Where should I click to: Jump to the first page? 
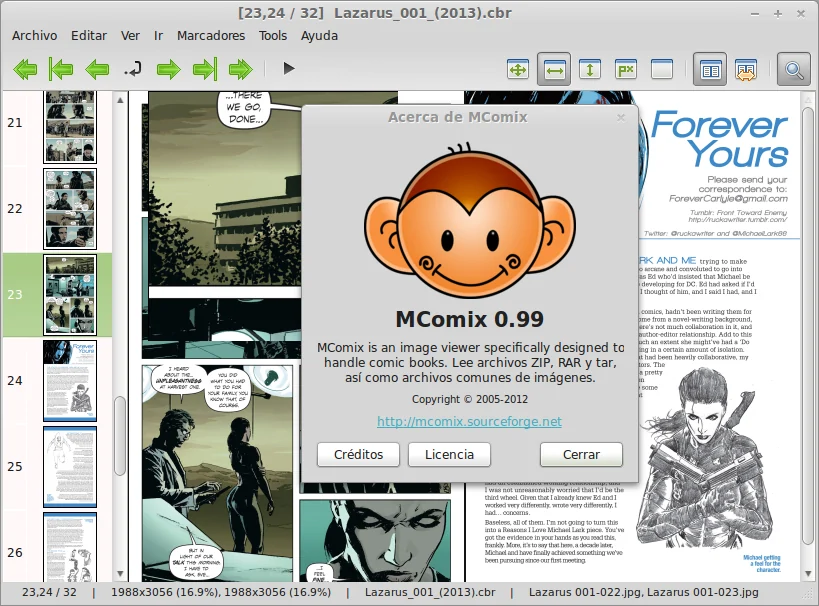61,69
